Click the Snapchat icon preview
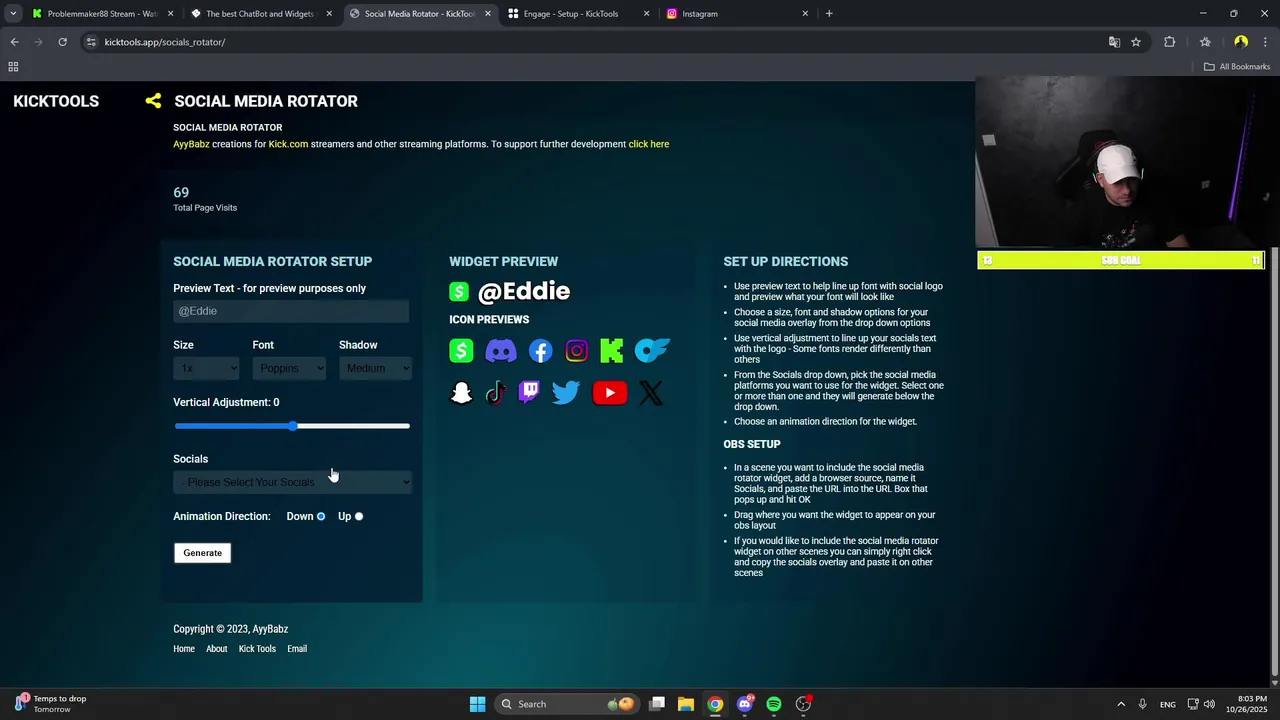 coord(461,393)
